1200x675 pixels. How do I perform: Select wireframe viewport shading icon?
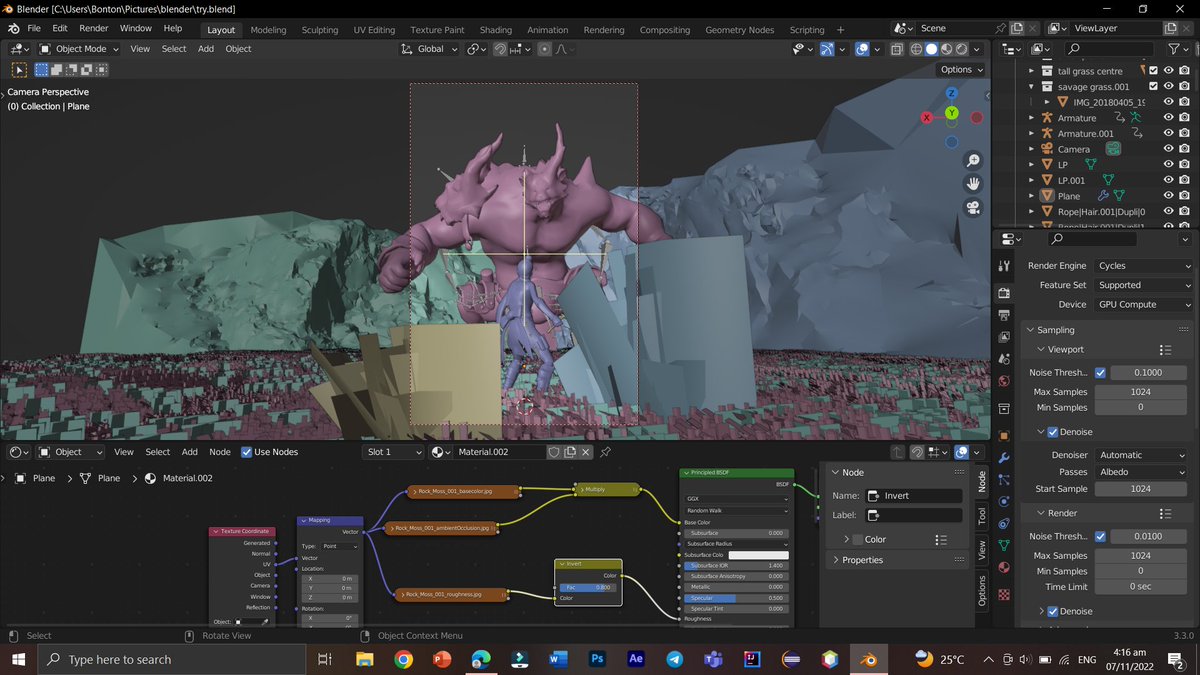point(916,49)
